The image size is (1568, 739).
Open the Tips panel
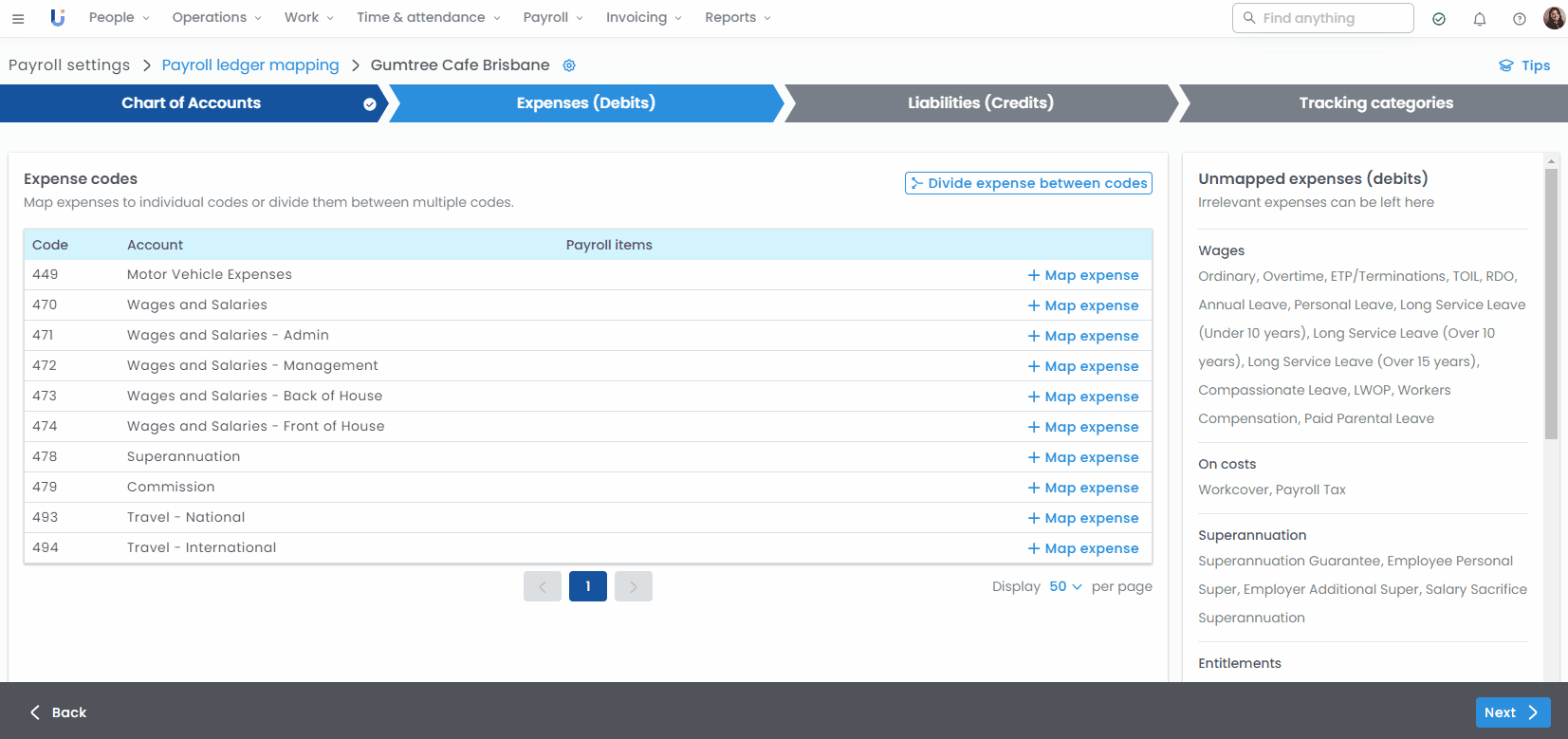(1523, 65)
